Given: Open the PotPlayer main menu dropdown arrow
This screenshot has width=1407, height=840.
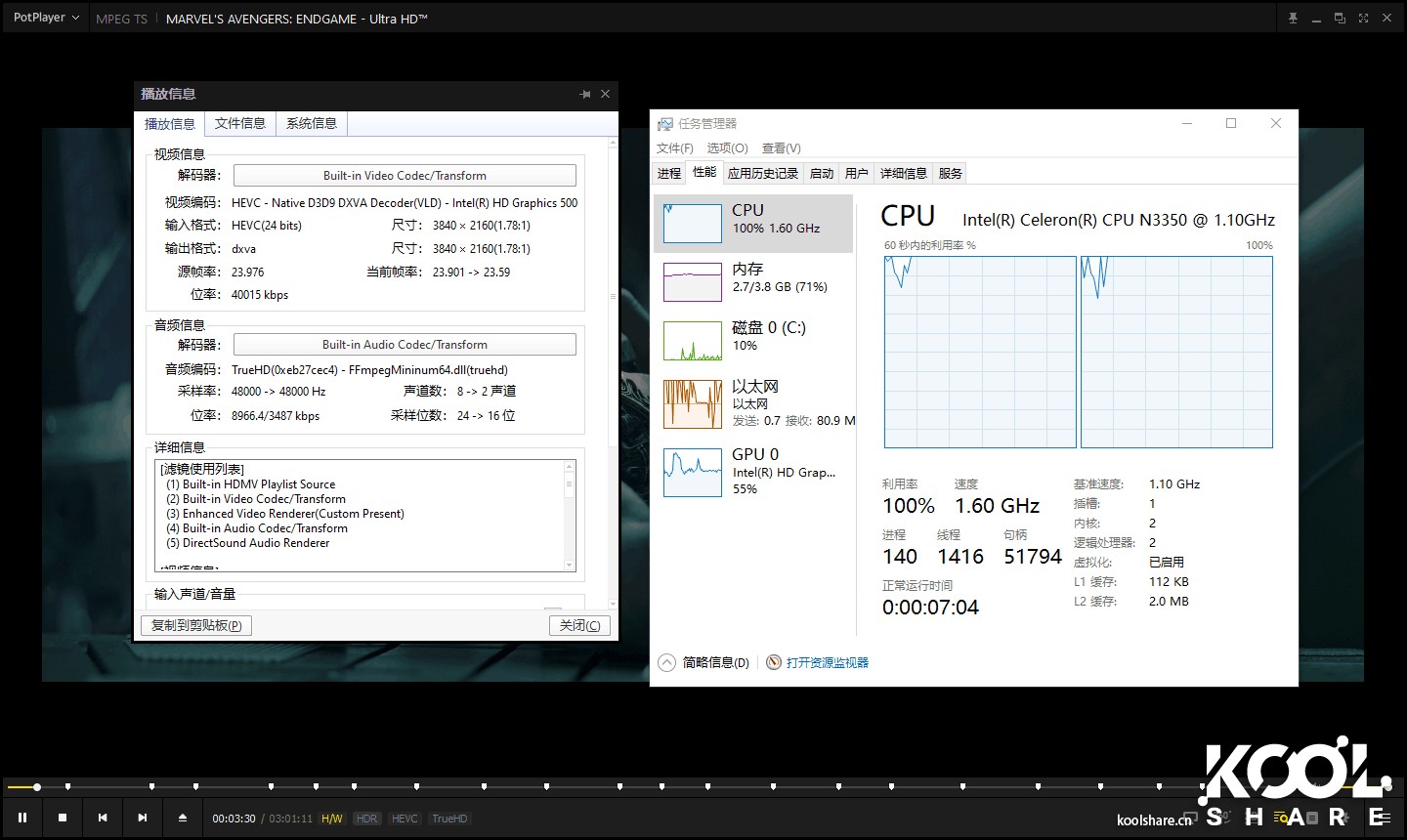Looking at the screenshot, I should [74, 17].
